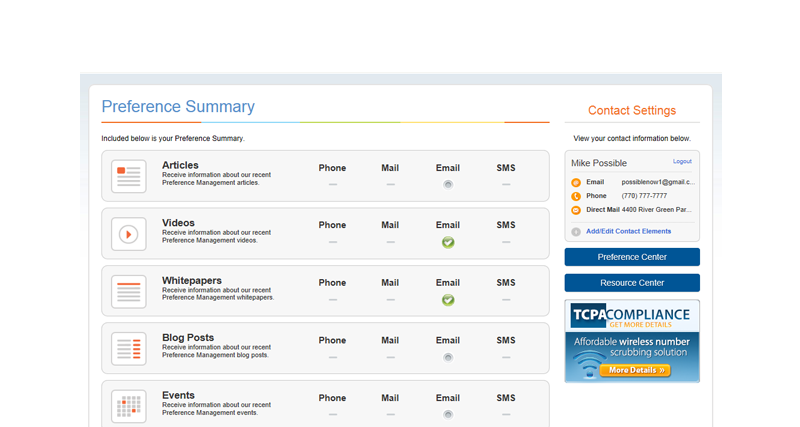Viewport: 800px width, 427px height.
Task: Click the gray Add/Edit contact icon
Action: tap(576, 232)
